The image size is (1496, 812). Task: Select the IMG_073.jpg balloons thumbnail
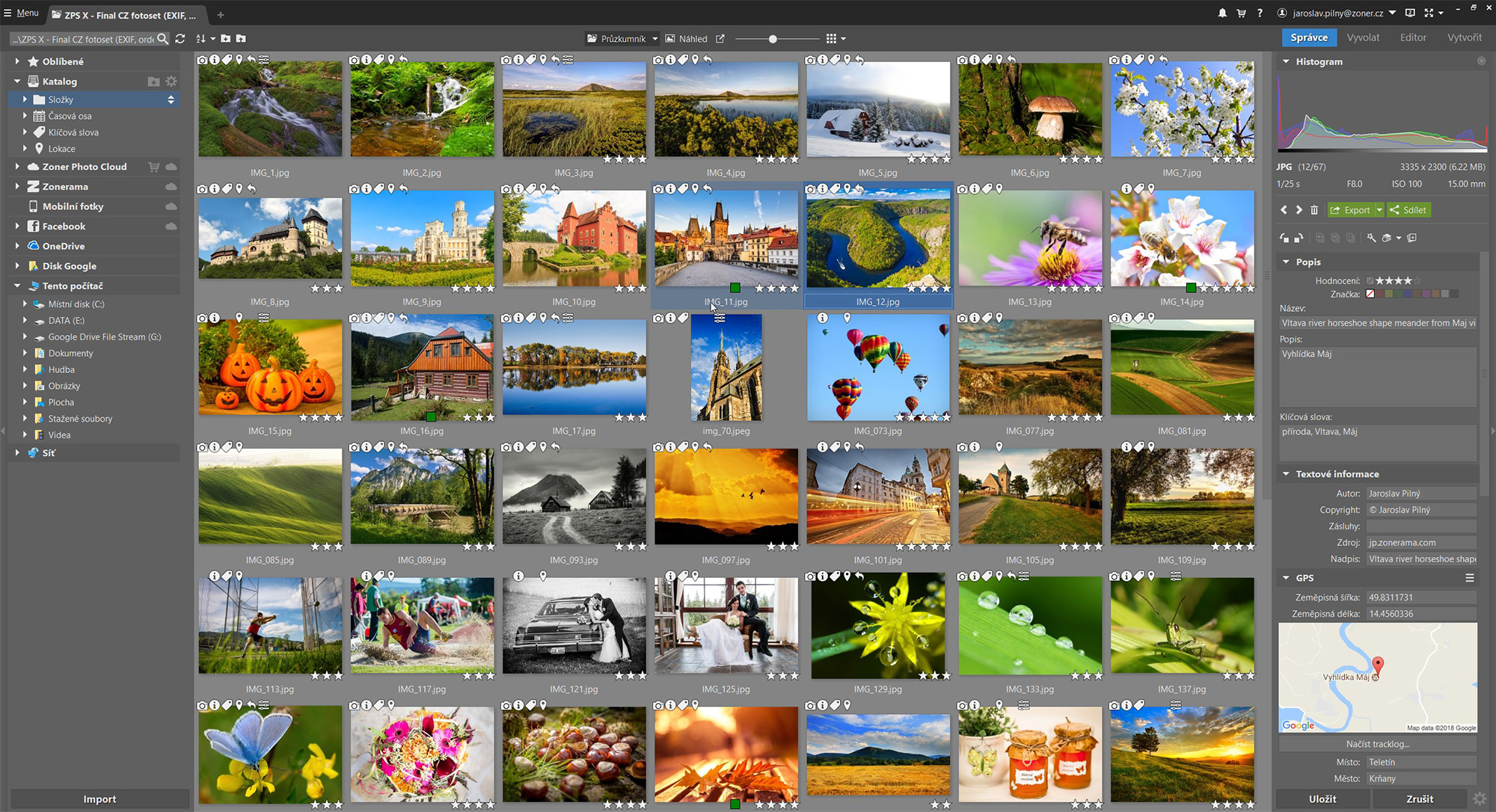[878, 367]
